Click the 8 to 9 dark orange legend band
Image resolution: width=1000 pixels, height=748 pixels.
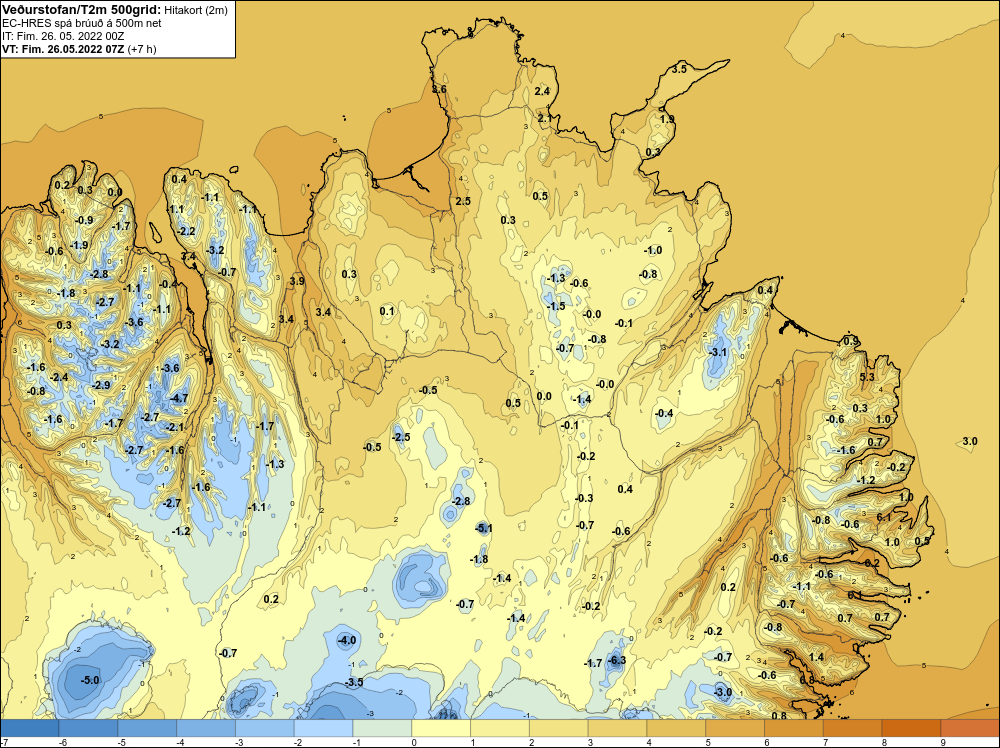(912, 728)
